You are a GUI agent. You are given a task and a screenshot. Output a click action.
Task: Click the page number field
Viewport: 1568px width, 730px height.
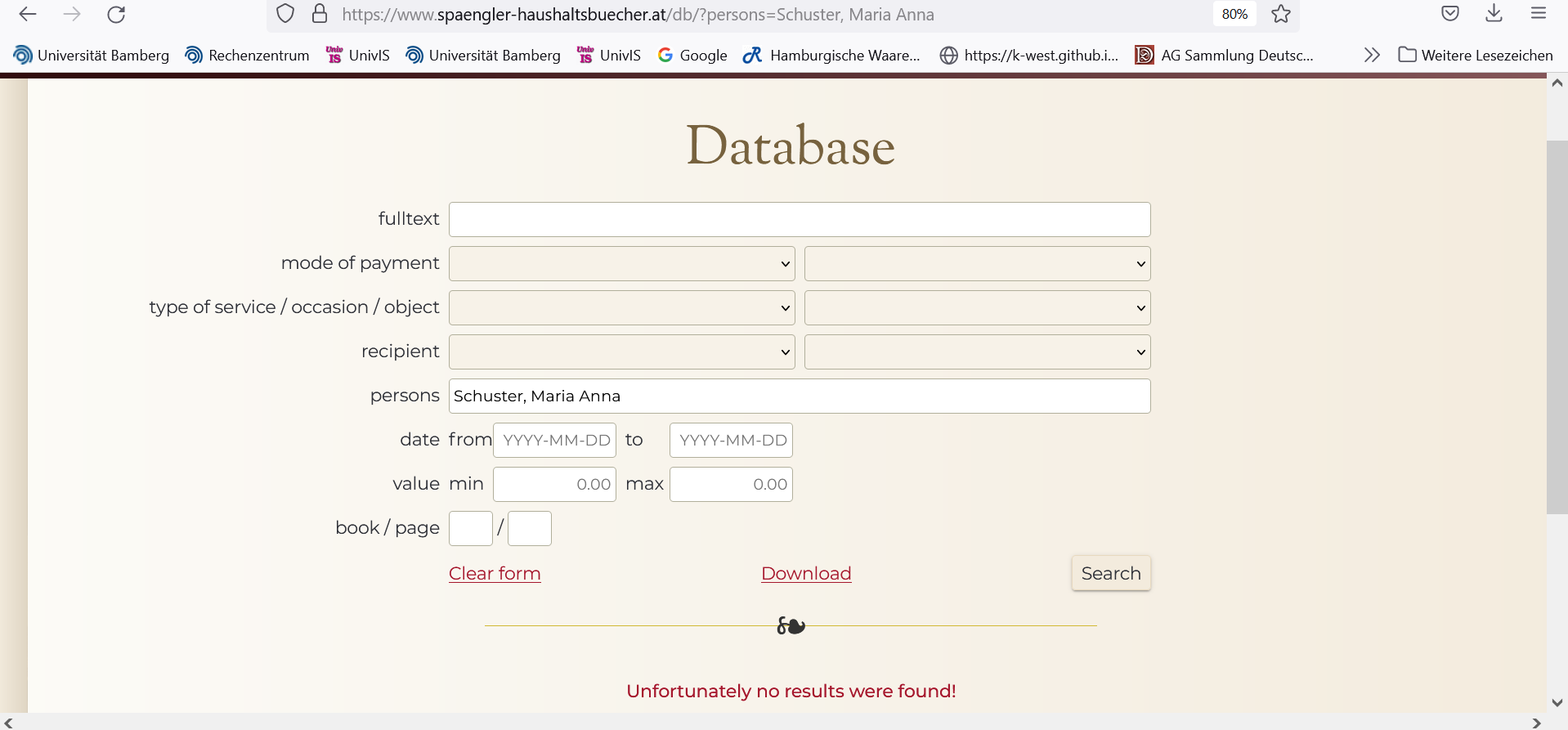click(530, 528)
